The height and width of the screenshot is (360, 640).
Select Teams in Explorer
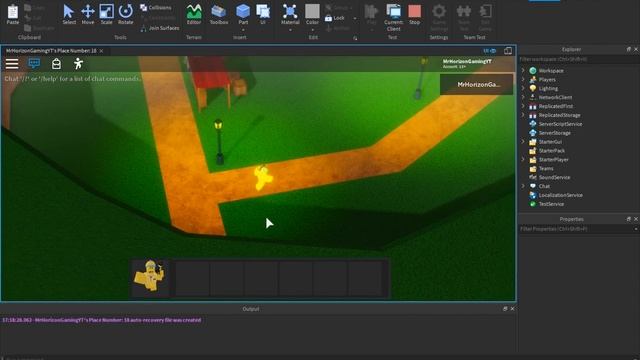coord(546,169)
